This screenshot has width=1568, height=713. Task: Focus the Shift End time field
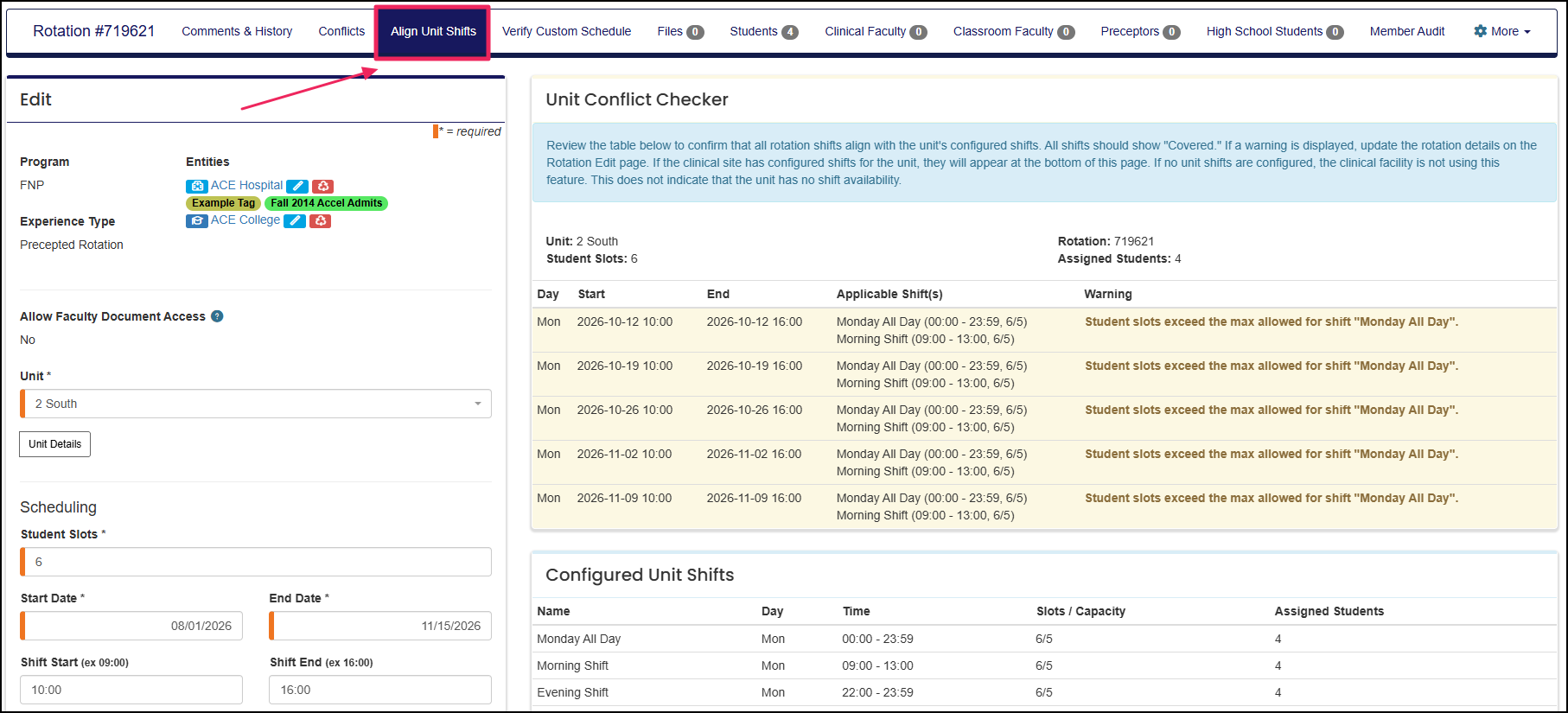coord(380,690)
